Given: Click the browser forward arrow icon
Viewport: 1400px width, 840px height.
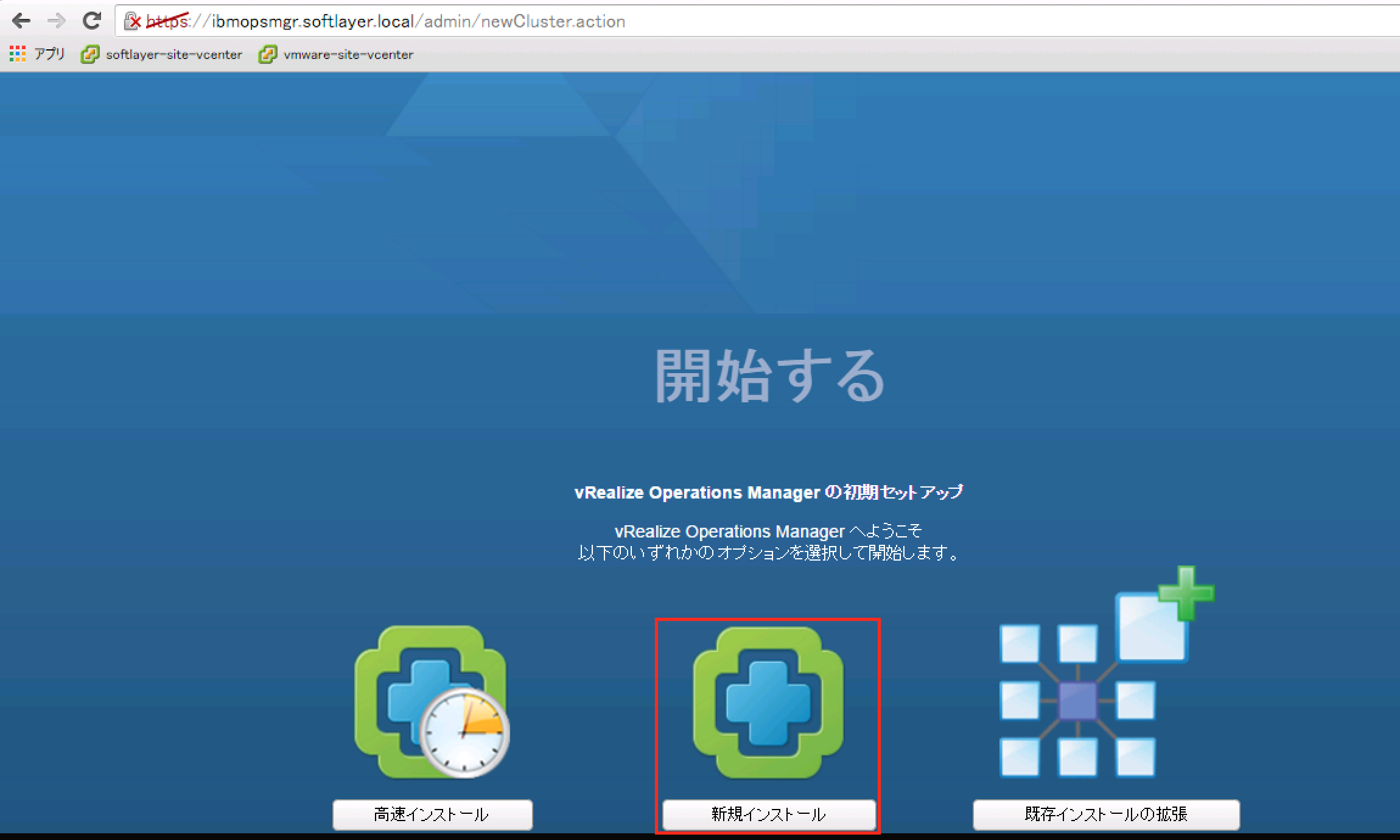Looking at the screenshot, I should [57, 21].
